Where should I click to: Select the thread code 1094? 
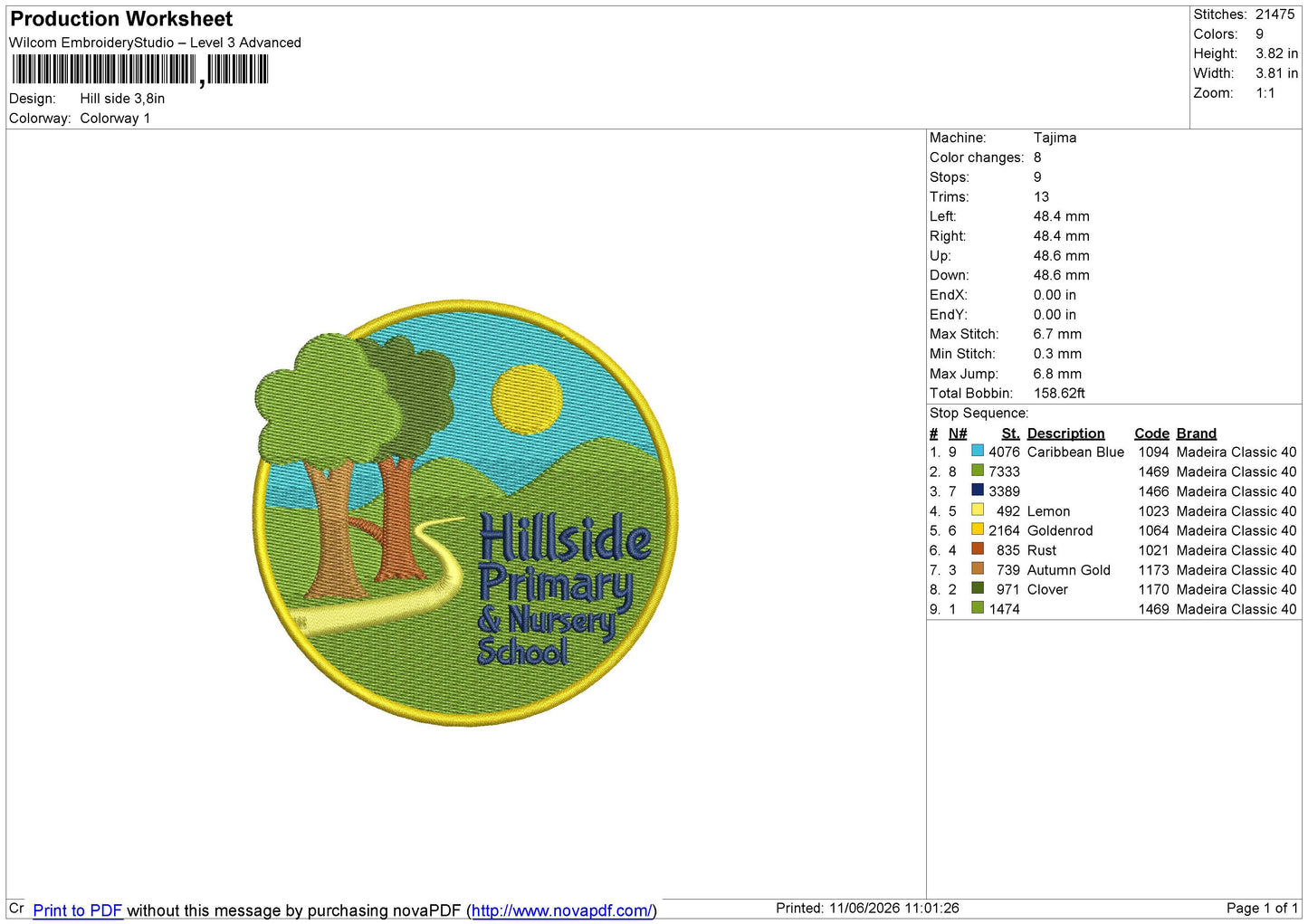click(1153, 452)
